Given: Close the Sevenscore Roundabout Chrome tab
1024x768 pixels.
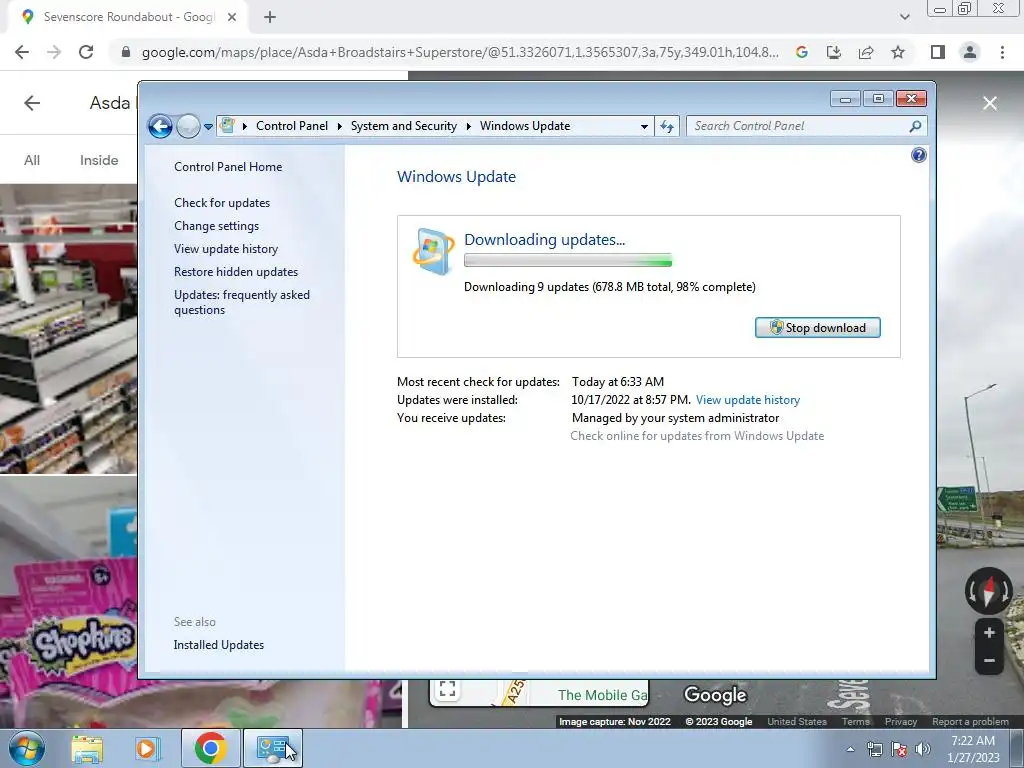Looking at the screenshot, I should (232, 17).
